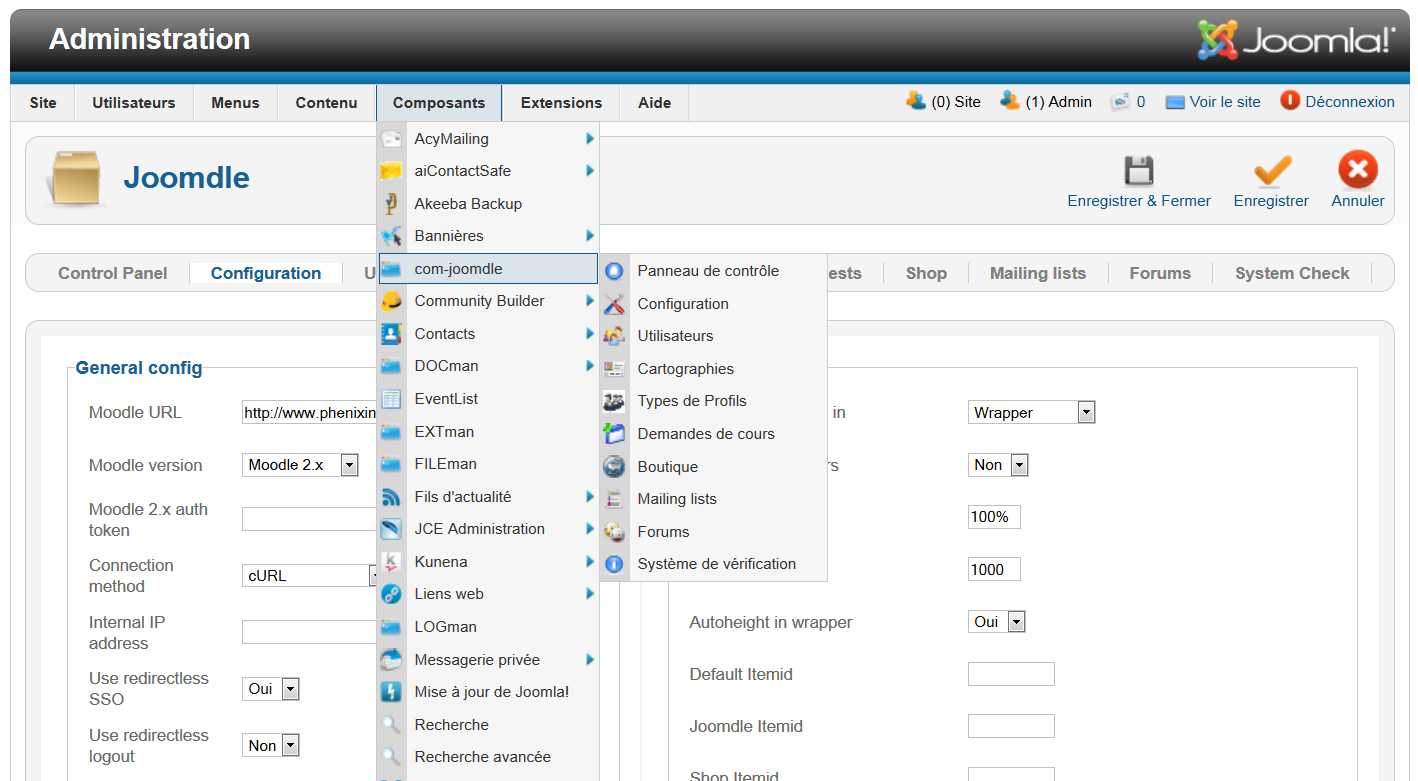
Task: Click the Système de vérification info icon
Action: 614,564
